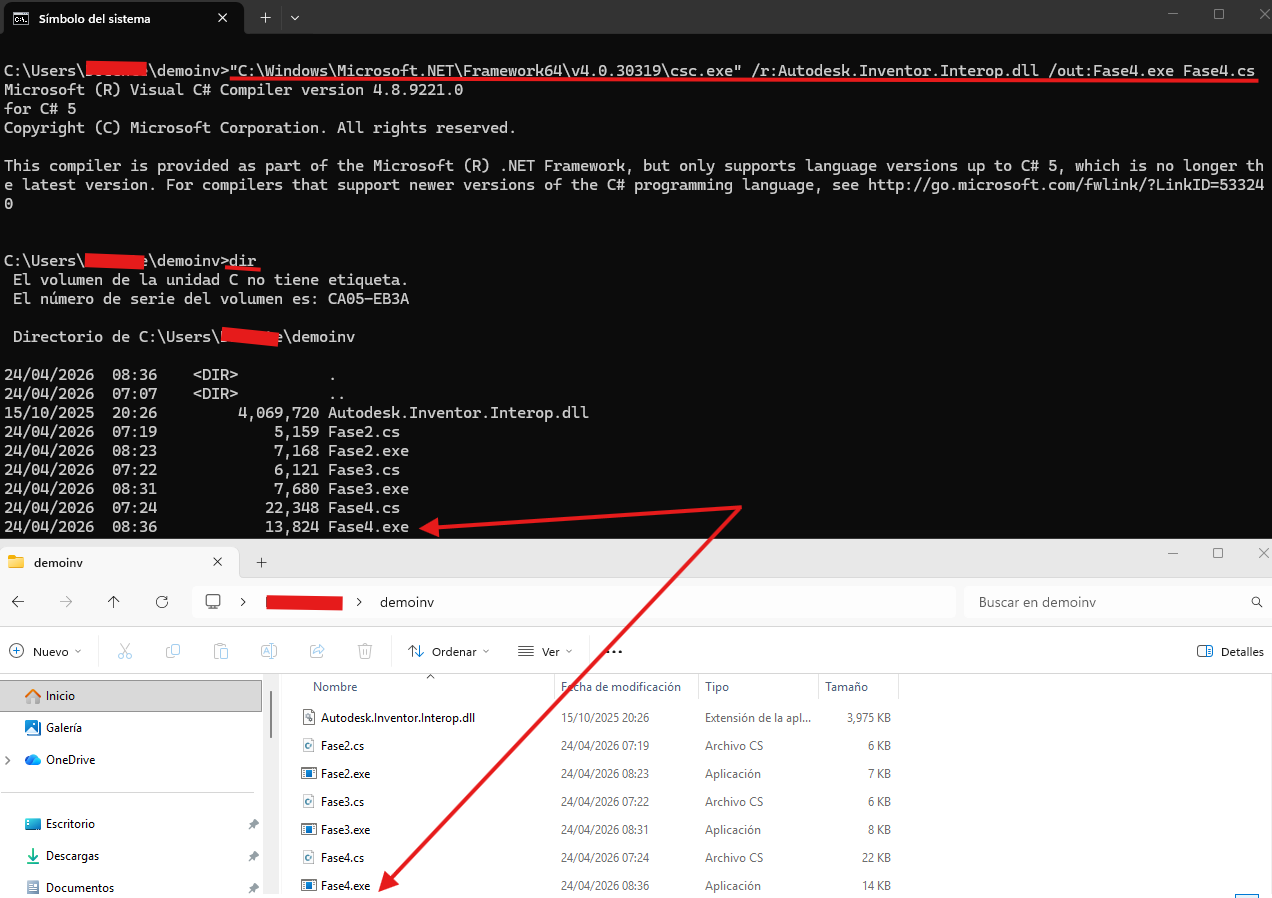Go up one folder level
Viewport: 1272px width, 898px height.
point(114,602)
